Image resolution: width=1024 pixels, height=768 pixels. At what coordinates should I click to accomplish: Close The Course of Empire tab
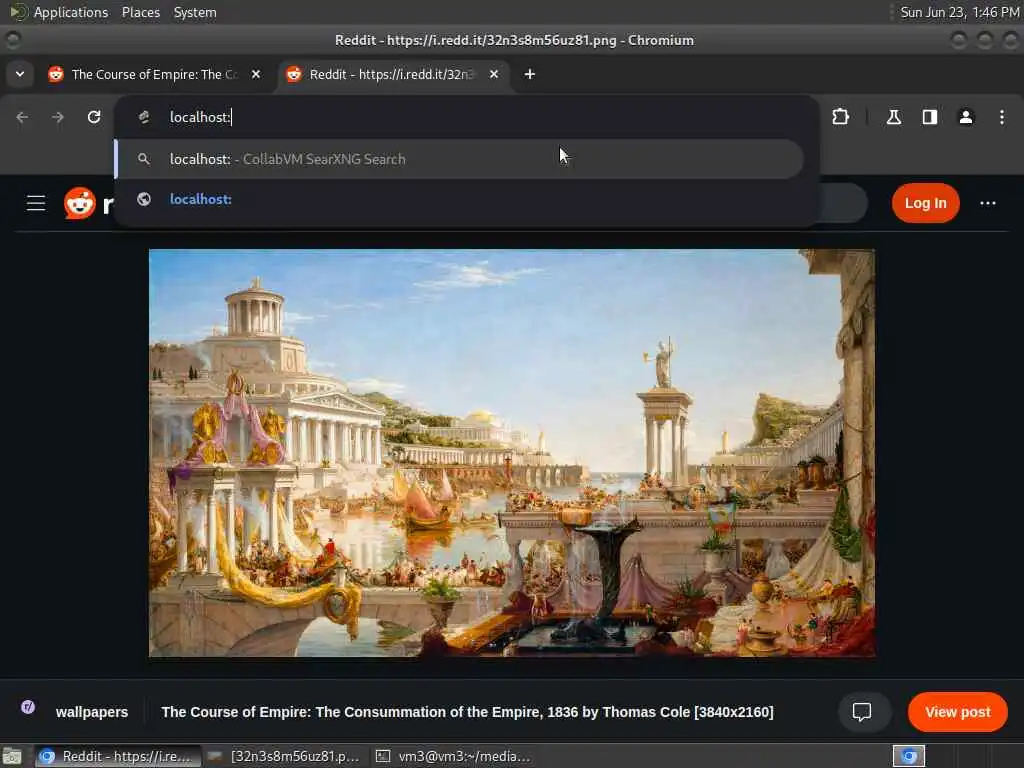256,74
